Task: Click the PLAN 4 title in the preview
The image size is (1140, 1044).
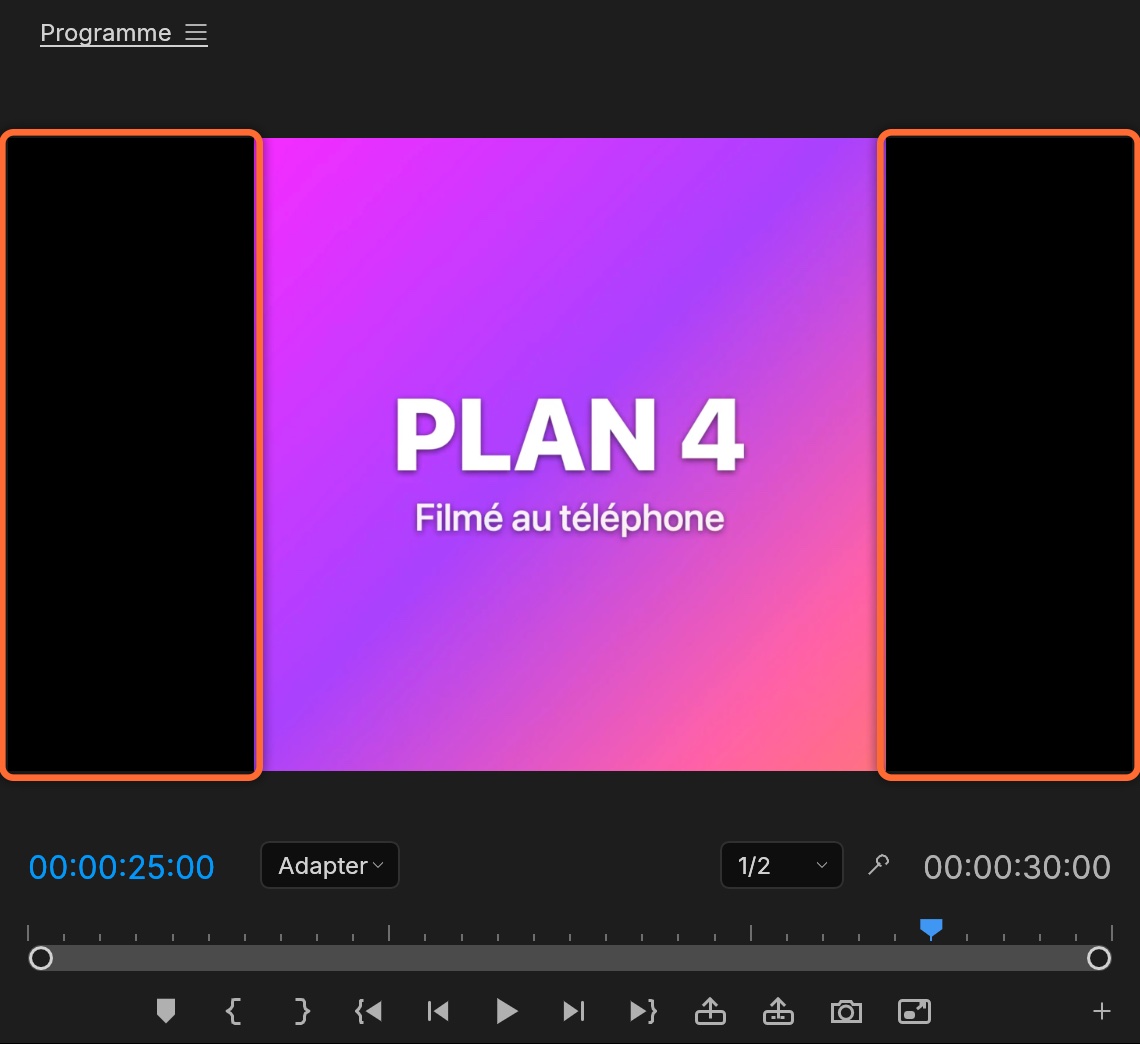Action: (569, 435)
